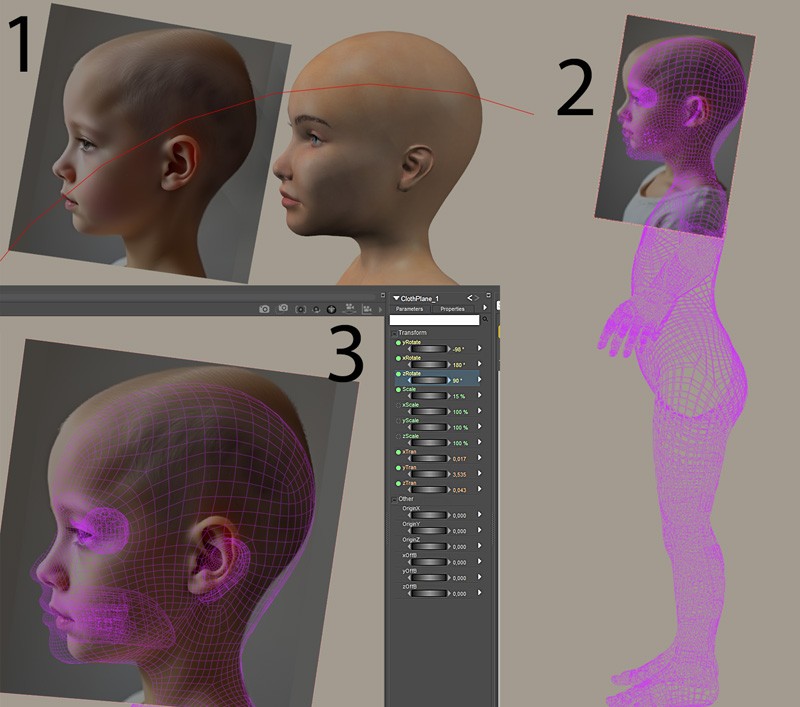
Task: Toggle the green animation dot beside xRotate
Action: [398, 359]
